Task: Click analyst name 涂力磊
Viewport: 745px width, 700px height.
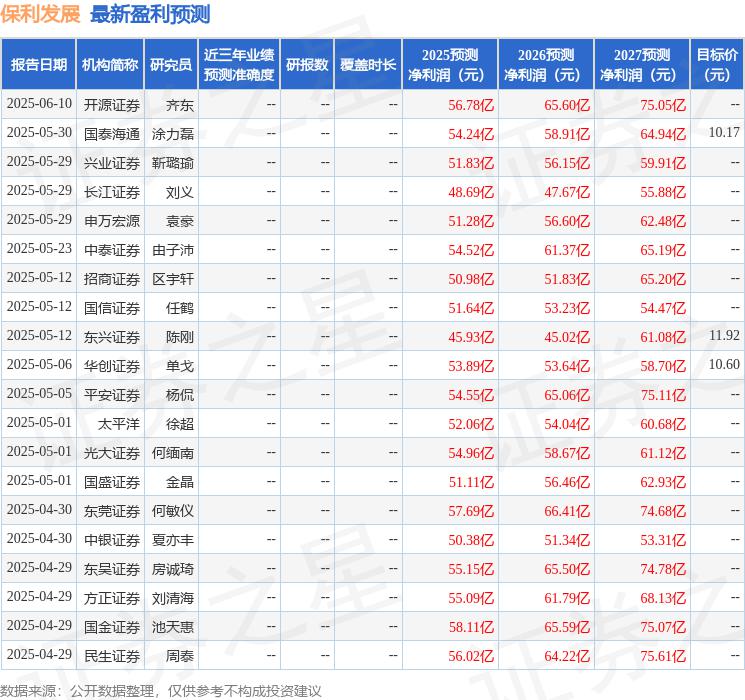Action: (x=173, y=134)
